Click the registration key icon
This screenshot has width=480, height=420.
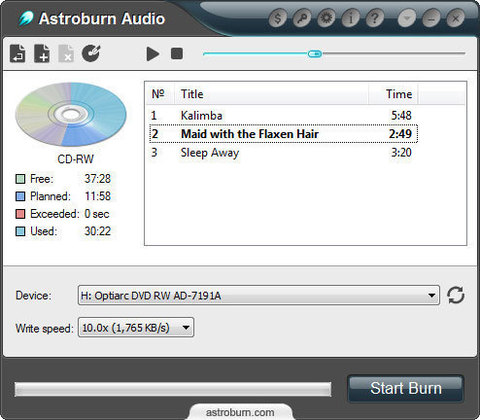tap(302, 18)
